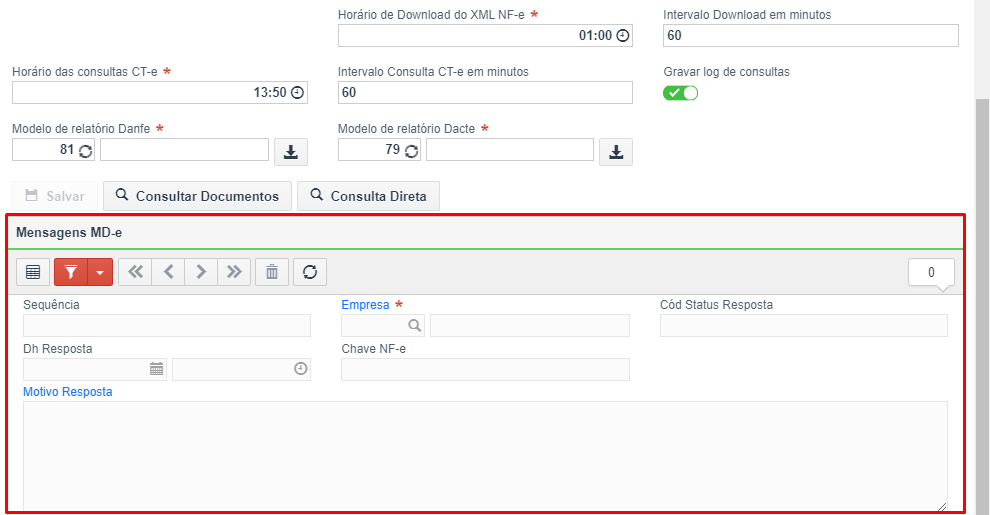Image resolution: width=990 pixels, height=515 pixels.
Task: Open calendar picker in Dh Resposta
Action: (157, 369)
